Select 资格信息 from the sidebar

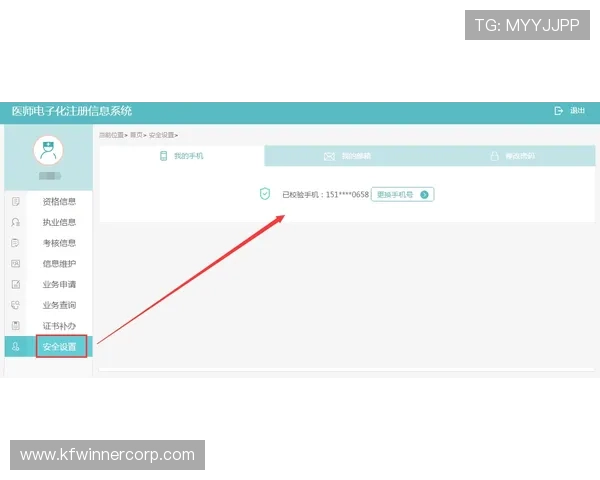pos(59,201)
